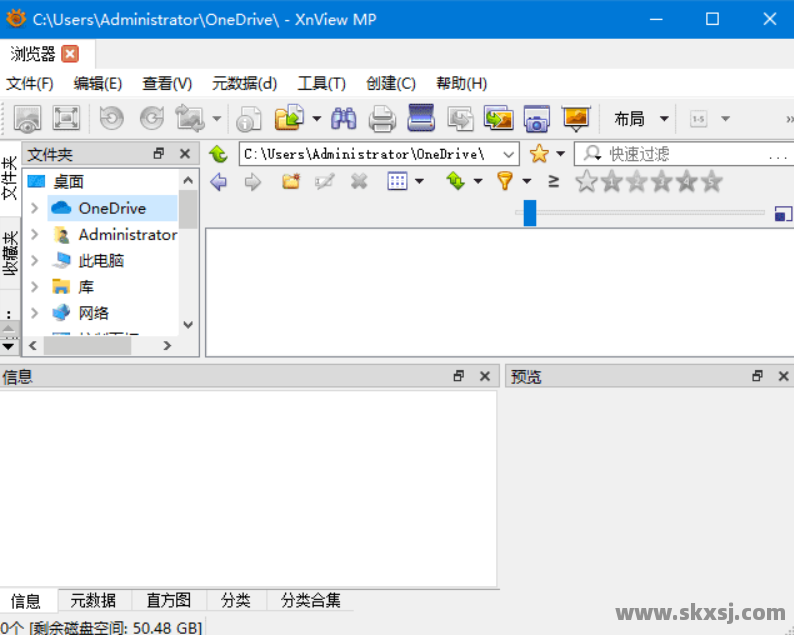Switch to the 直方图 tab
Viewport: 794px width, 635px height.
pos(168,600)
